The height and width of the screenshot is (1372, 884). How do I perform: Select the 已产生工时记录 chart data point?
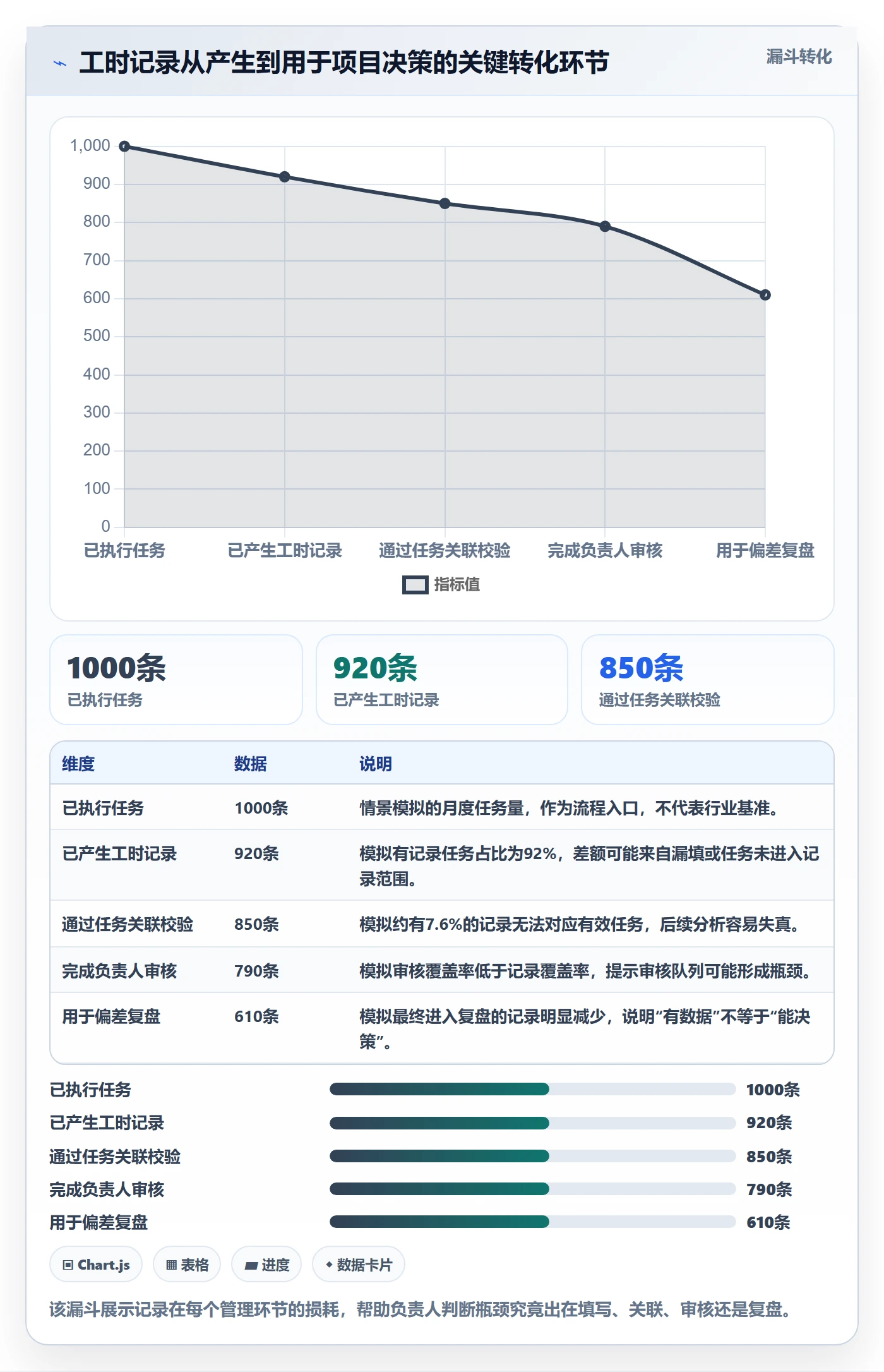click(285, 177)
